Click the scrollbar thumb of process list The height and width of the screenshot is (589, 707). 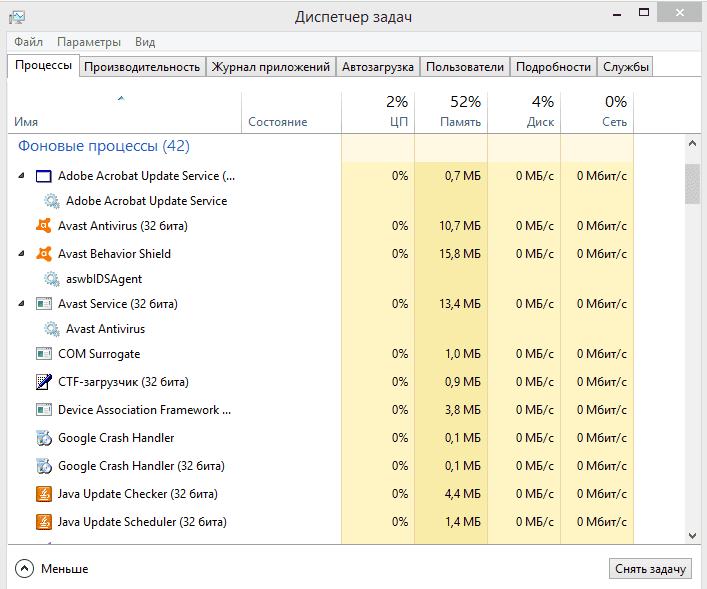pyautogui.click(x=692, y=184)
